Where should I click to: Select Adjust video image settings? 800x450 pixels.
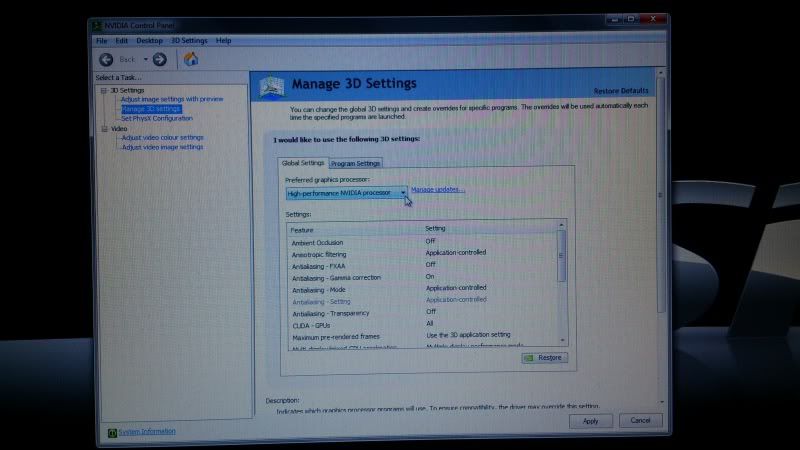(162, 147)
